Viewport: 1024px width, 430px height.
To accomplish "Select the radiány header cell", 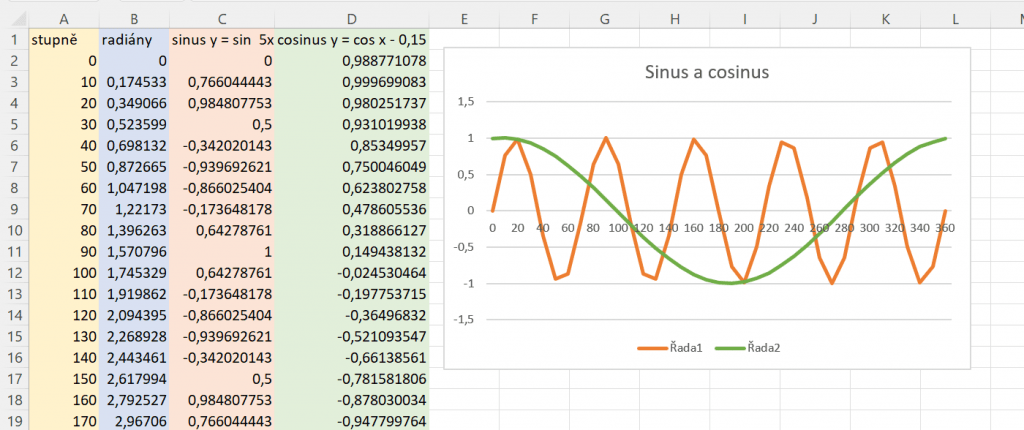I will tap(134, 40).
